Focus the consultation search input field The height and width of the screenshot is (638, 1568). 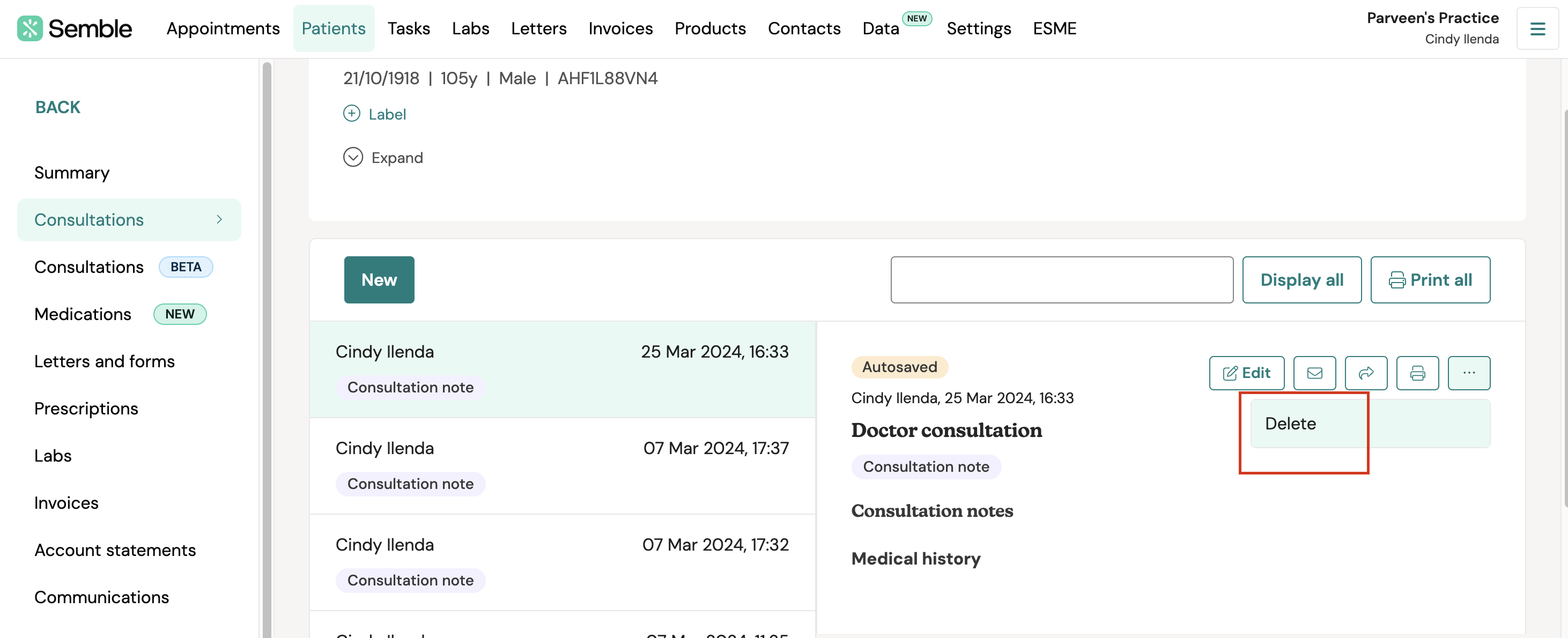pos(1062,279)
